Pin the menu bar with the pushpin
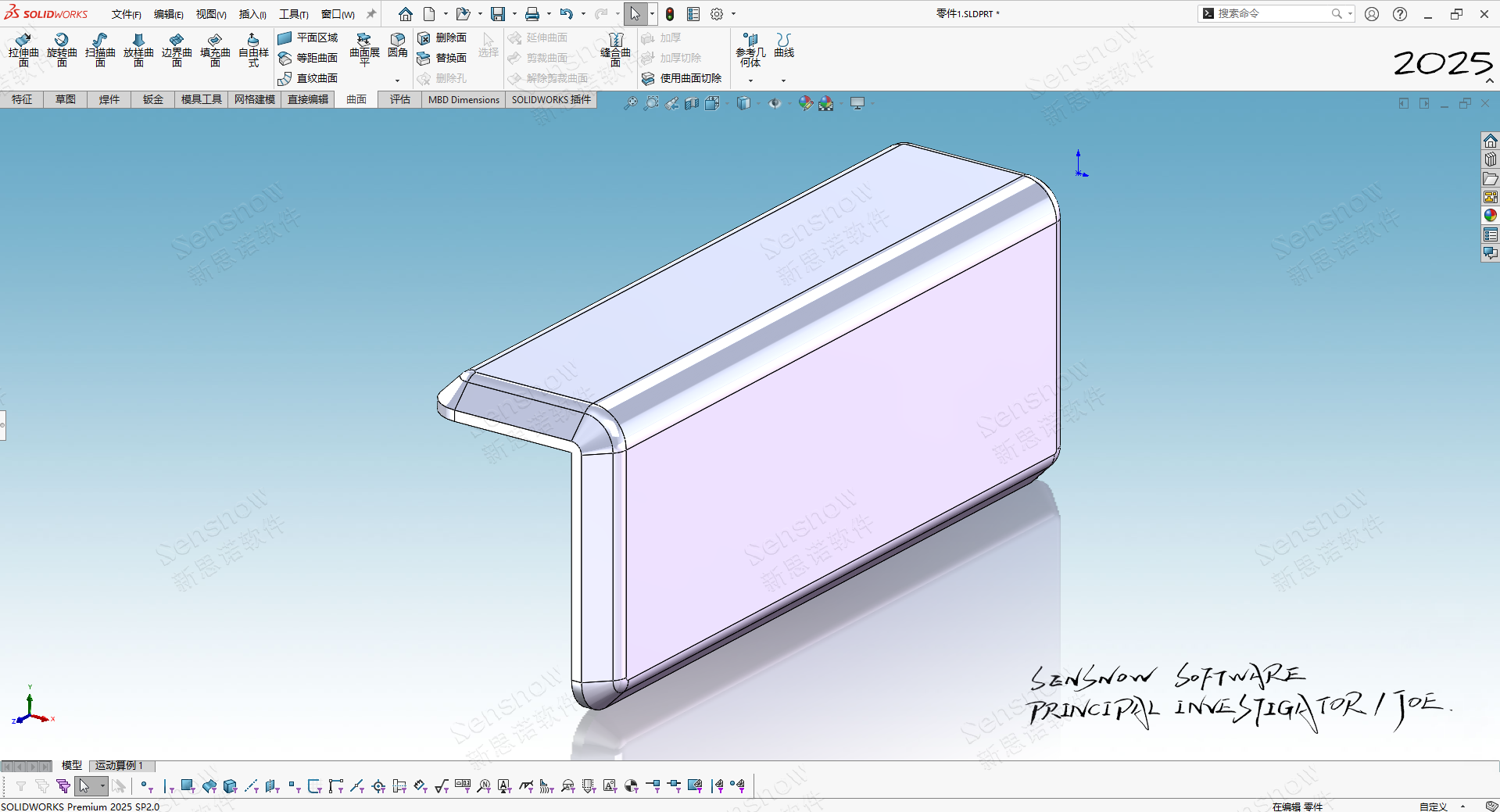The image size is (1500, 812). click(371, 14)
